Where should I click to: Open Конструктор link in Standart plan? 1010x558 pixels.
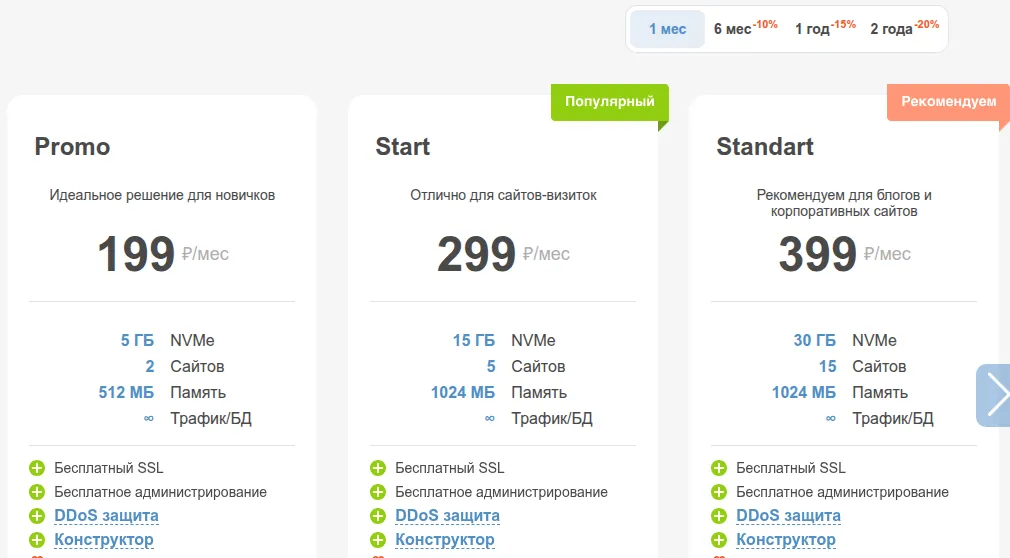786,539
